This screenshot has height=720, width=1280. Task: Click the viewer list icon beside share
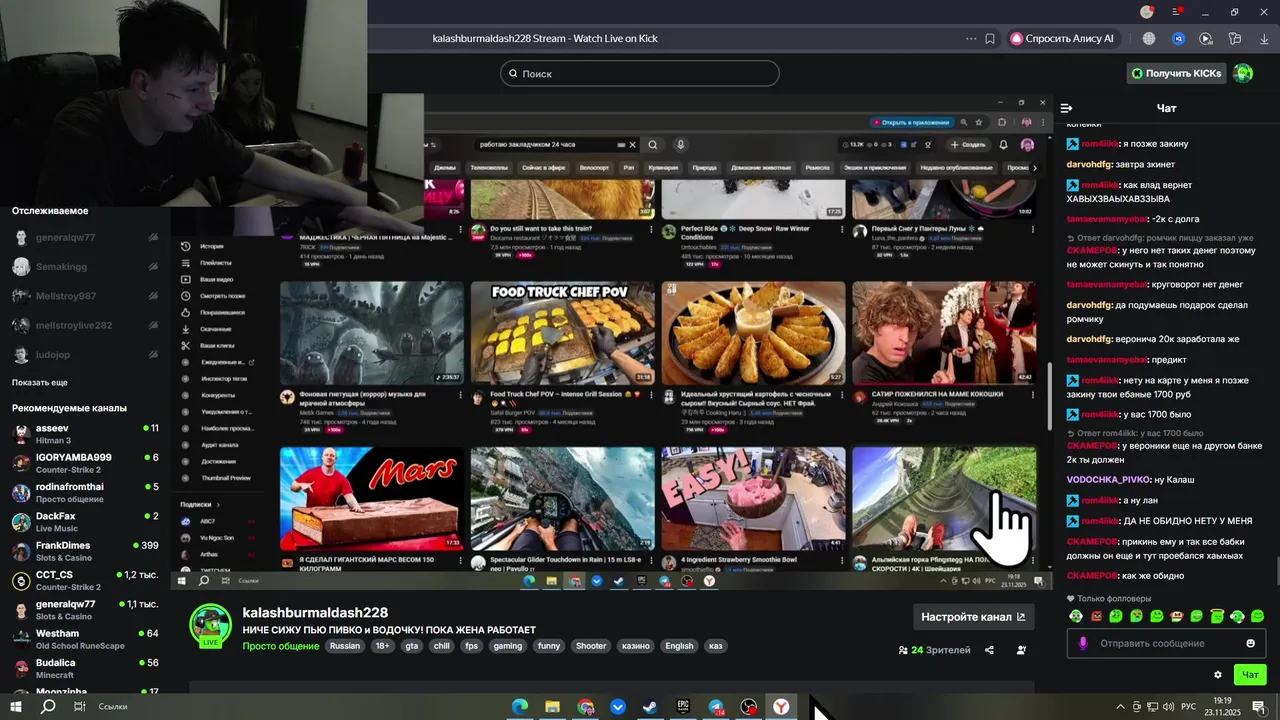point(1021,650)
